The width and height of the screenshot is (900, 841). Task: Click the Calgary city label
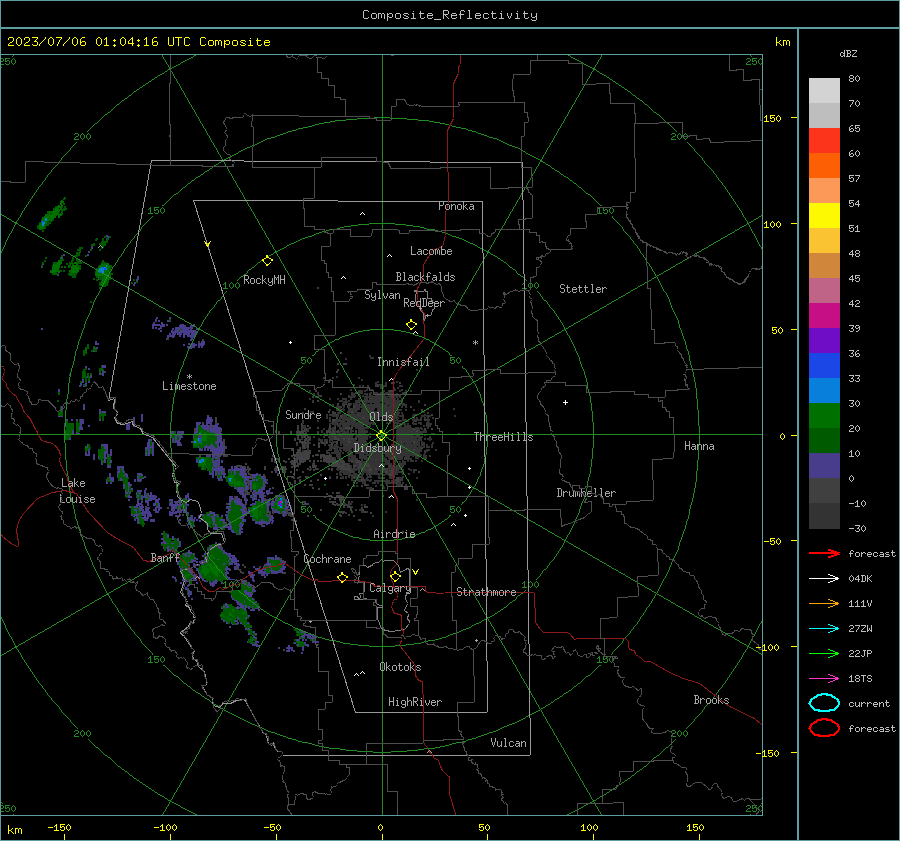(x=390, y=588)
